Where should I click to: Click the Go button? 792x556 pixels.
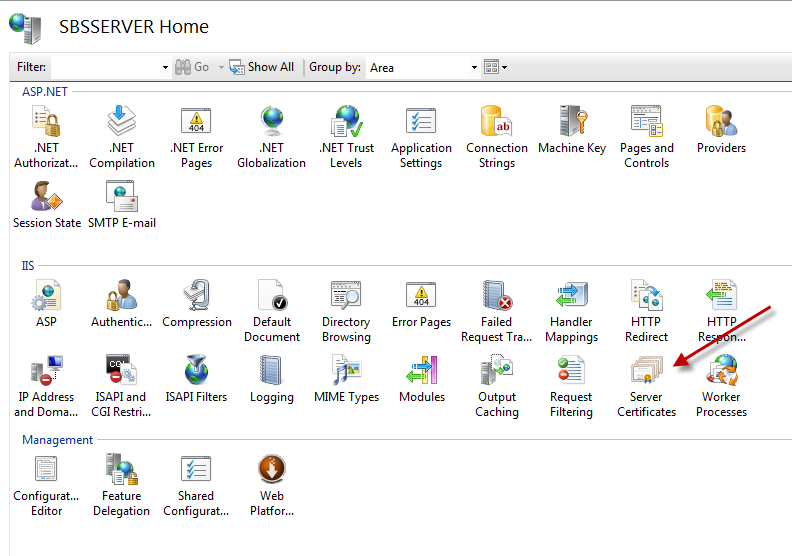tap(192, 67)
